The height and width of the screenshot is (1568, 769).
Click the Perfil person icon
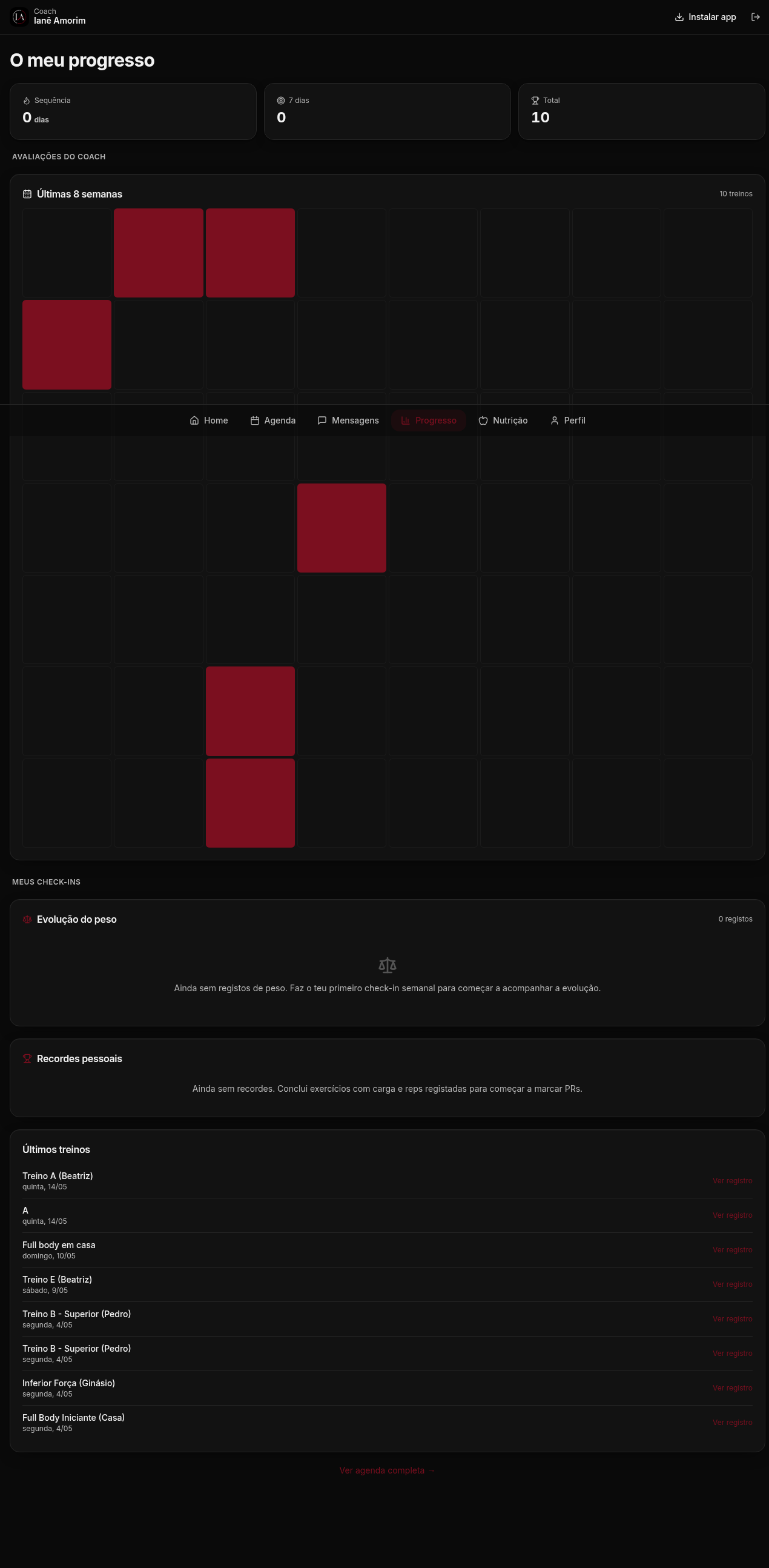(554, 420)
